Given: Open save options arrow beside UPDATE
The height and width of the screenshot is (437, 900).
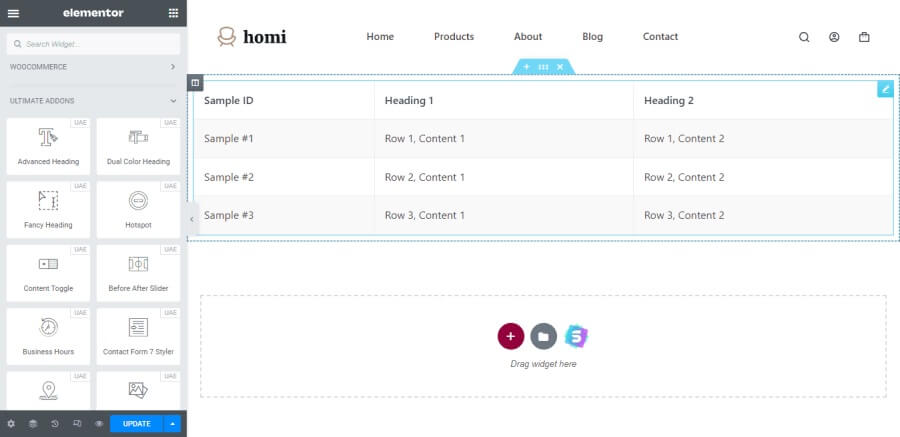Looking at the screenshot, I should (172, 424).
